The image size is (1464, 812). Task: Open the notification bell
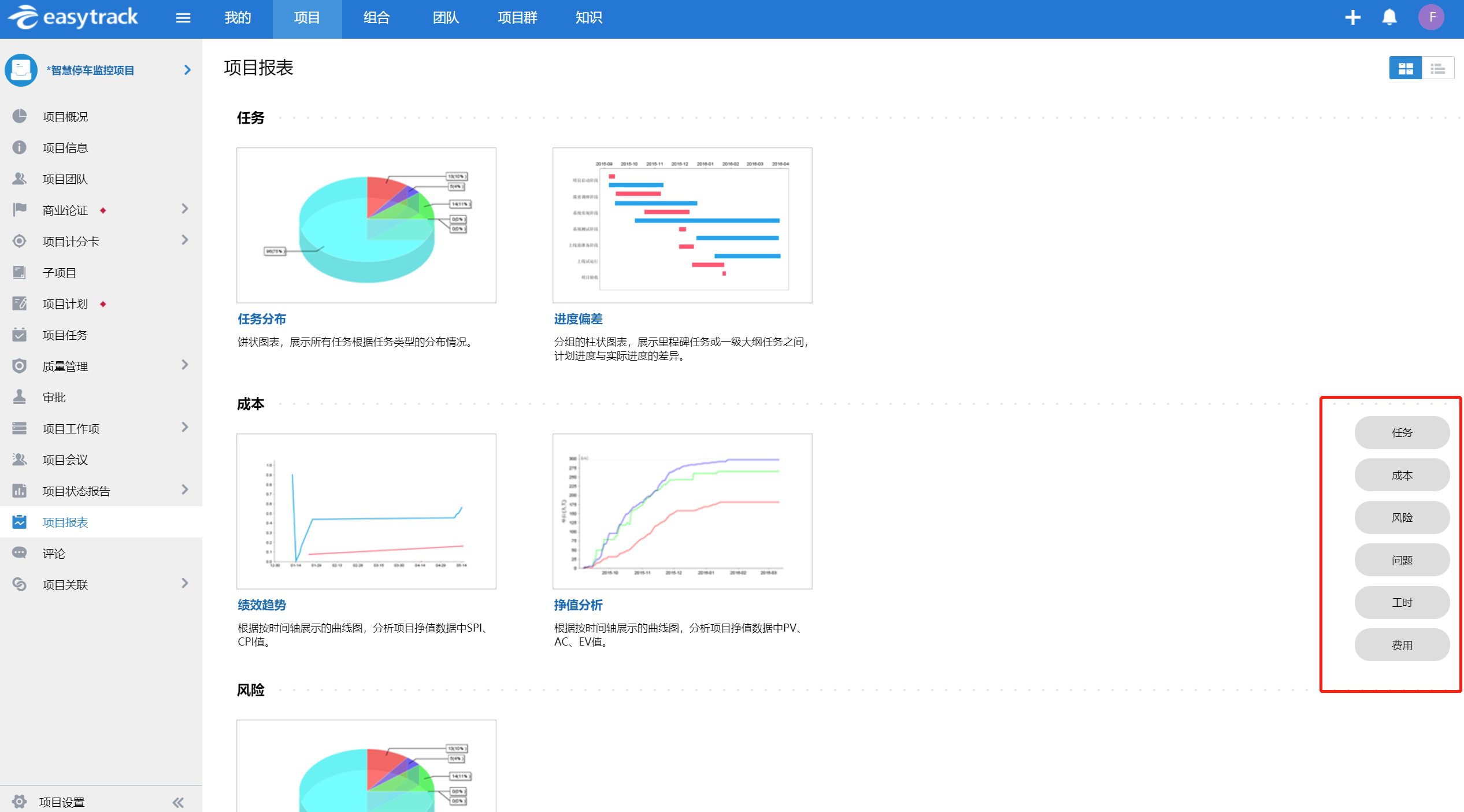click(x=1389, y=17)
